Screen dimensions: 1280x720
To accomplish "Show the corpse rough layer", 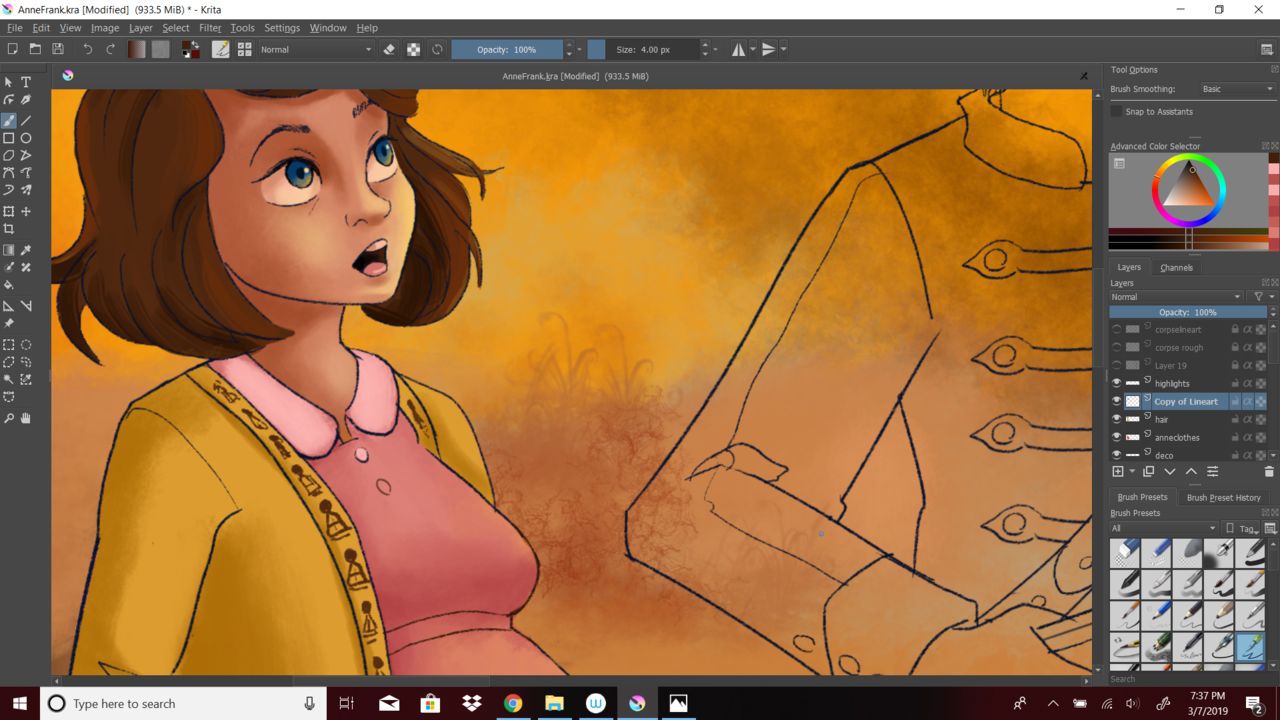I will [x=1116, y=347].
